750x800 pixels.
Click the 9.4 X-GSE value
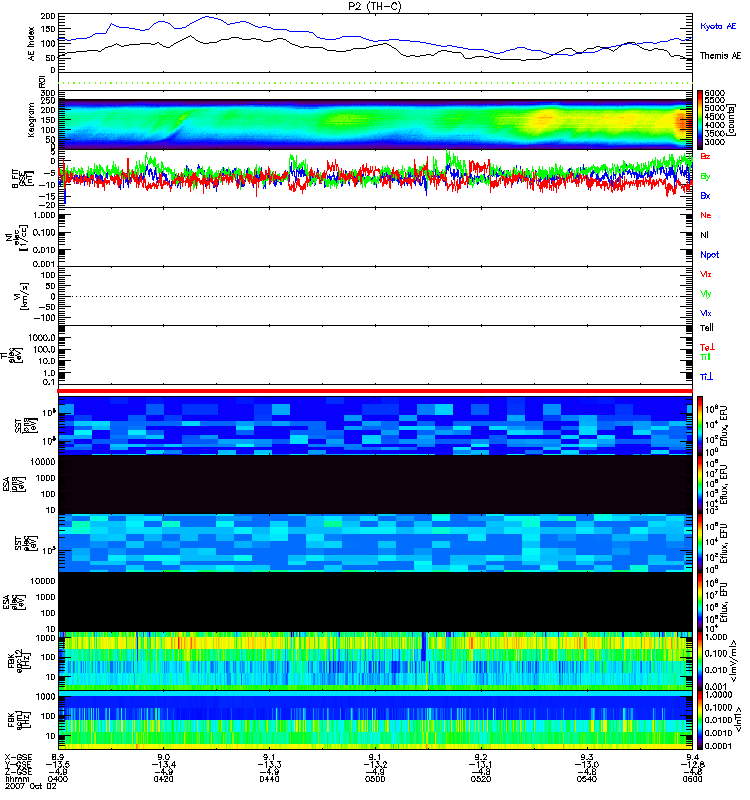tap(692, 757)
